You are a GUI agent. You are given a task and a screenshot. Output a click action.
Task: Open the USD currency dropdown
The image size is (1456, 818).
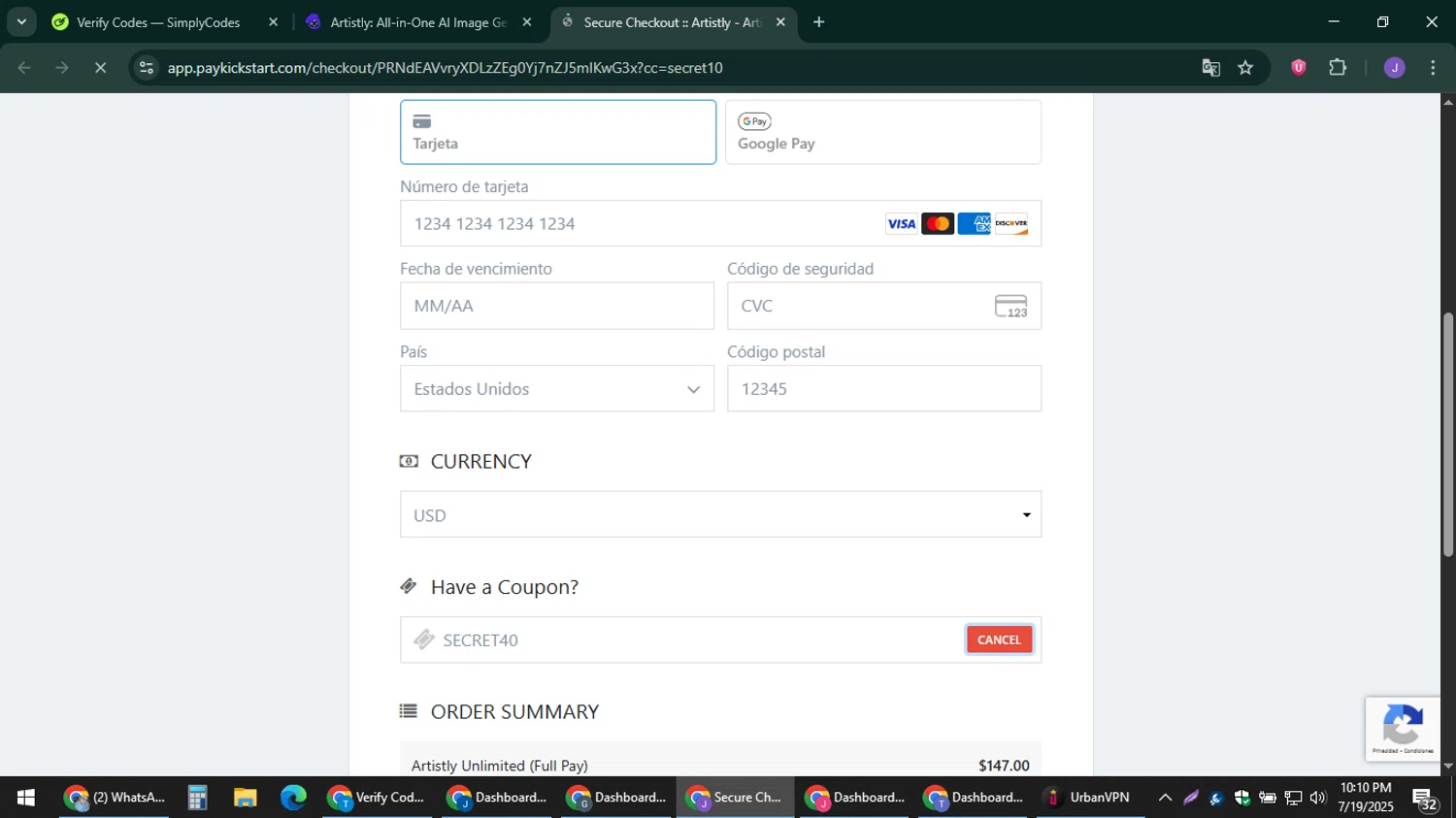(x=720, y=514)
